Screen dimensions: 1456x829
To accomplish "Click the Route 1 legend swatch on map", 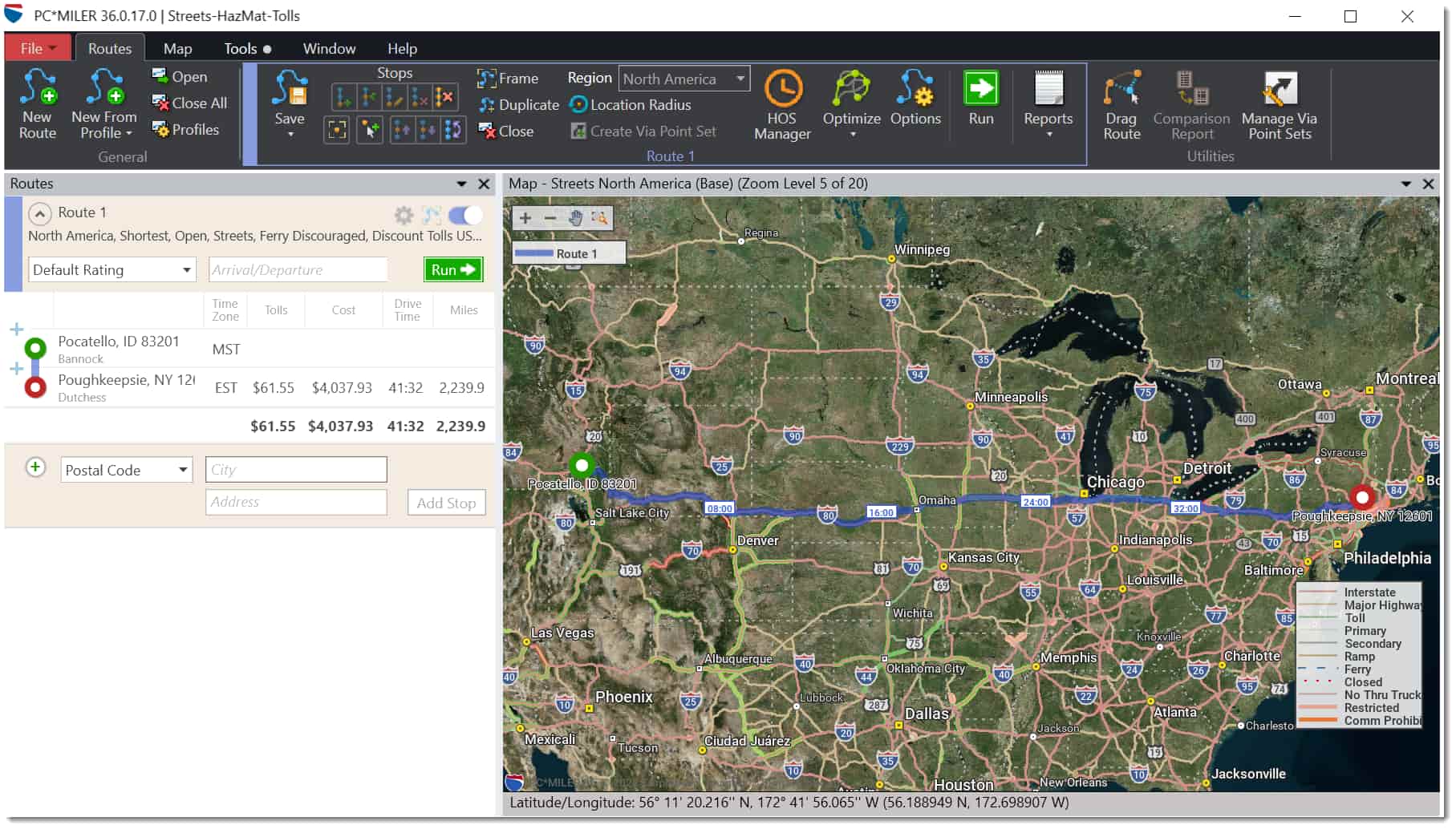I will tap(535, 253).
